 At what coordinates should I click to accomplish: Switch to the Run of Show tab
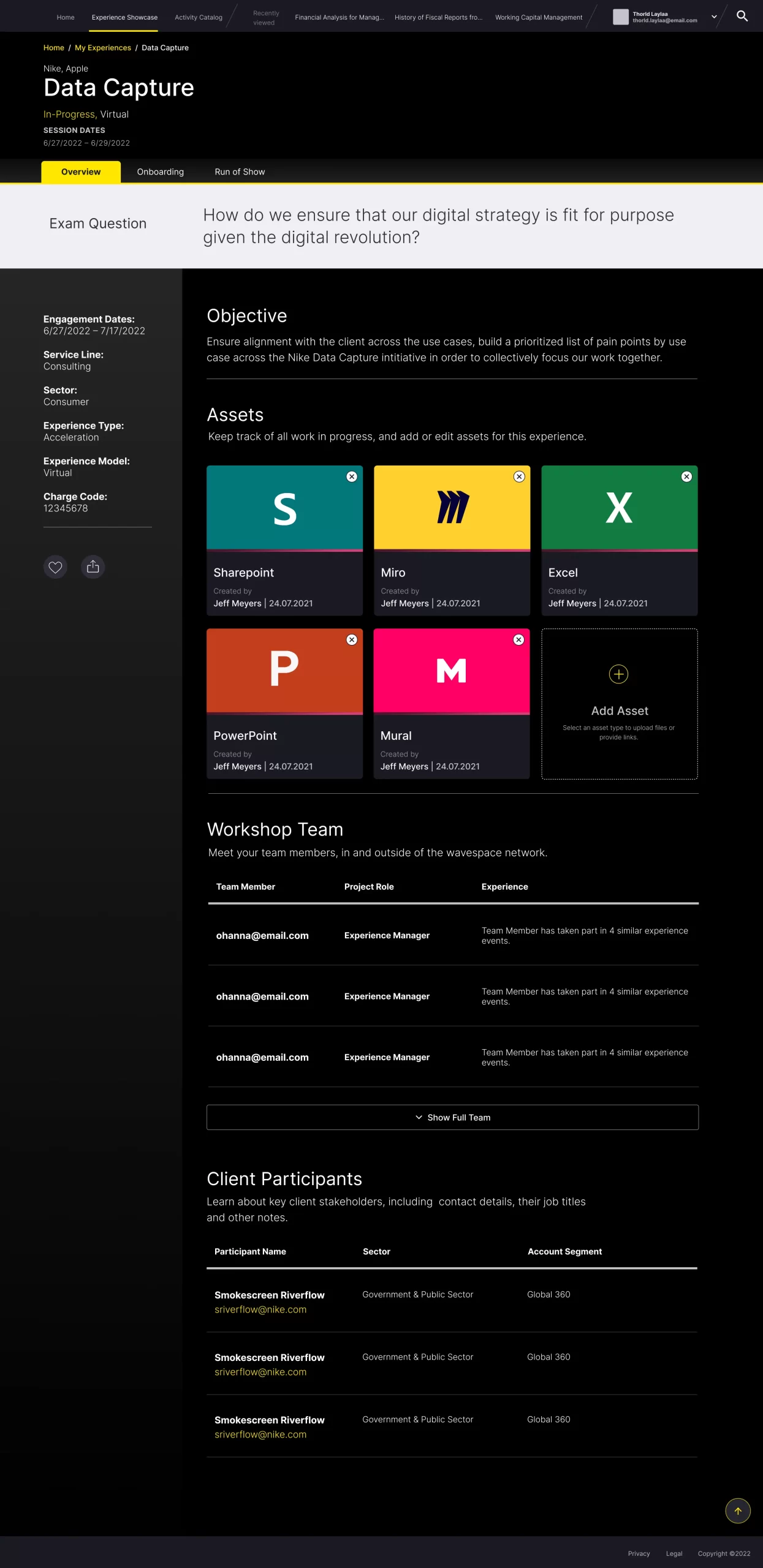(x=240, y=172)
